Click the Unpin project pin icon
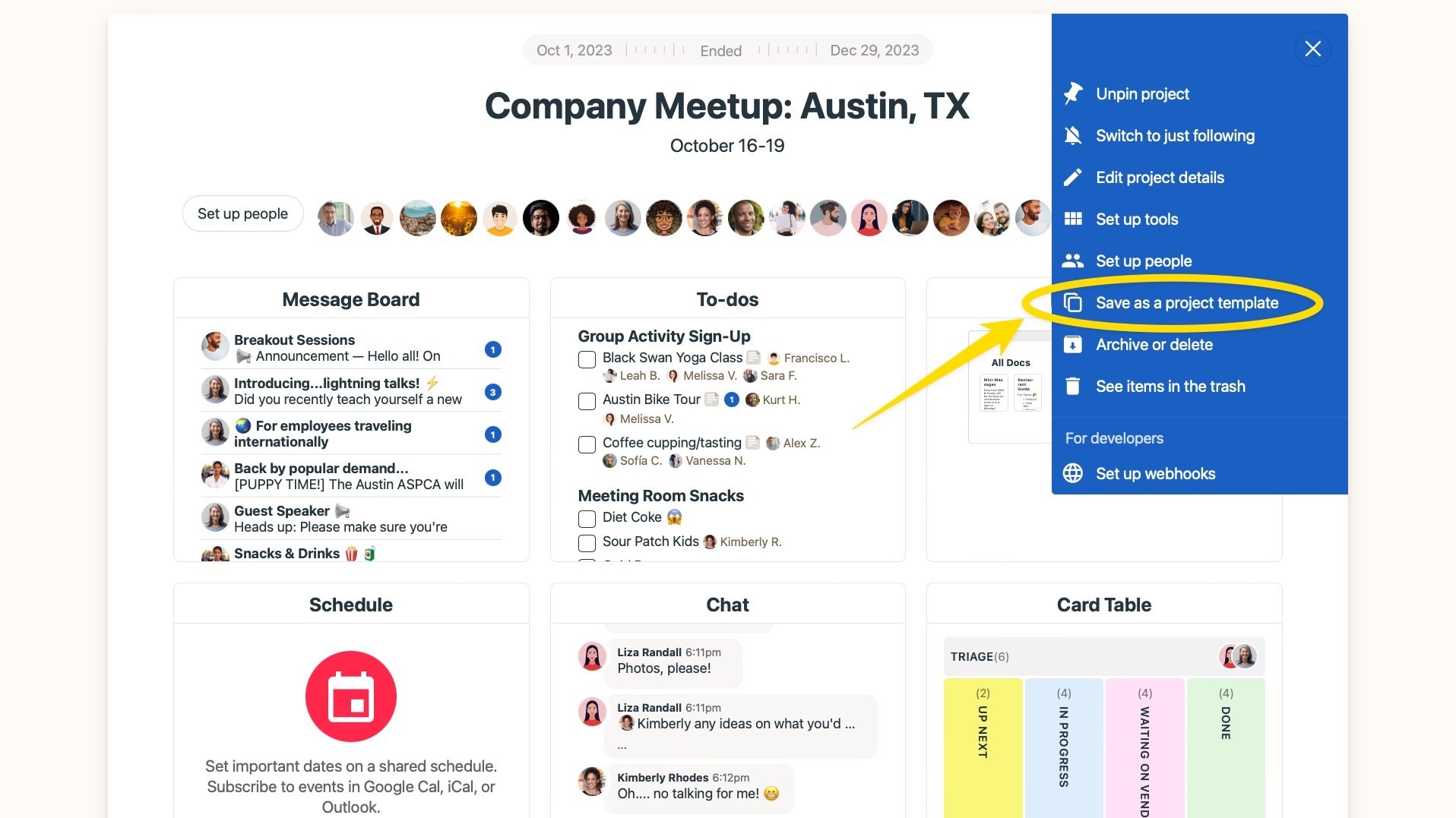The image size is (1456, 818). 1072,93
